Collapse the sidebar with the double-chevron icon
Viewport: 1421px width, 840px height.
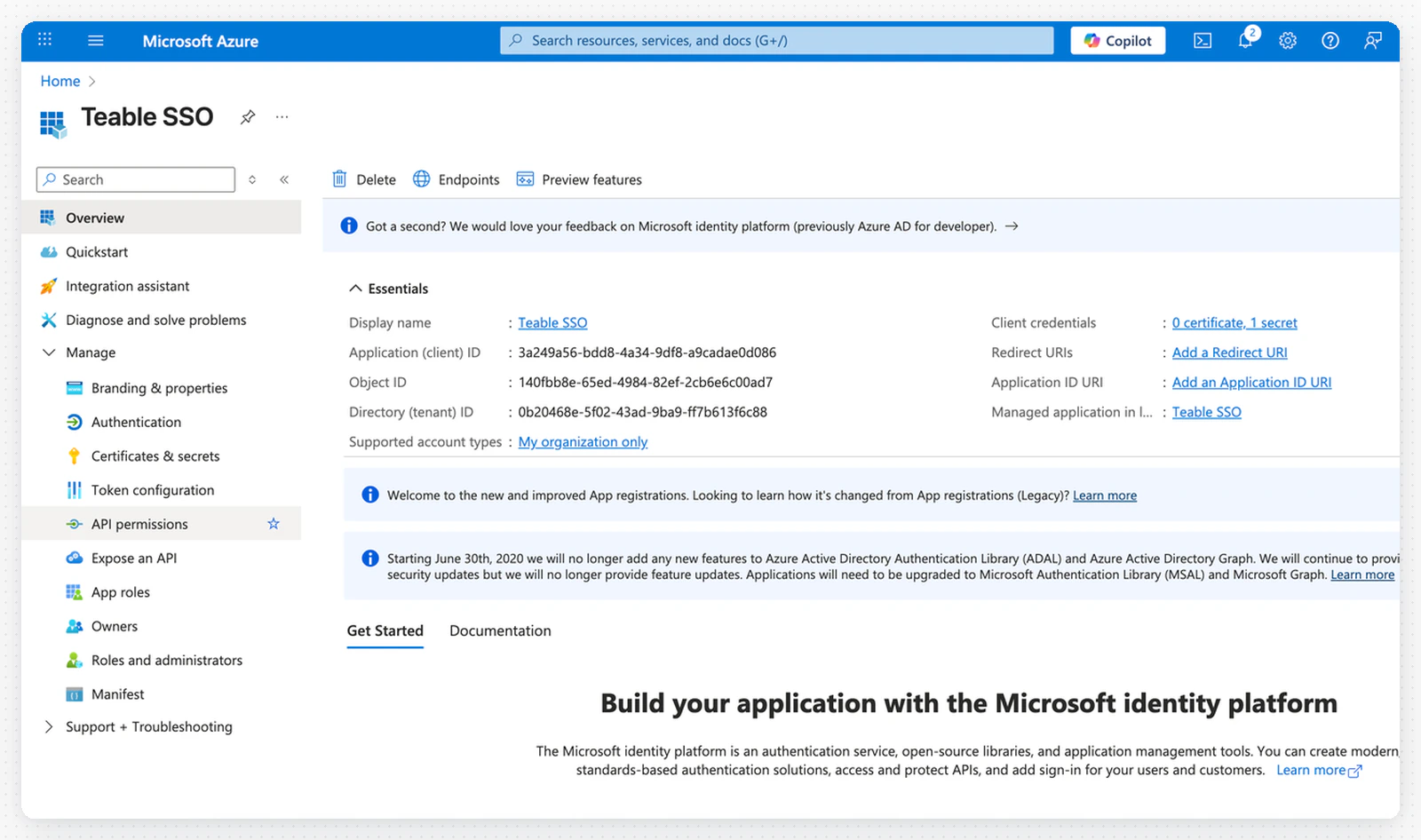284,179
